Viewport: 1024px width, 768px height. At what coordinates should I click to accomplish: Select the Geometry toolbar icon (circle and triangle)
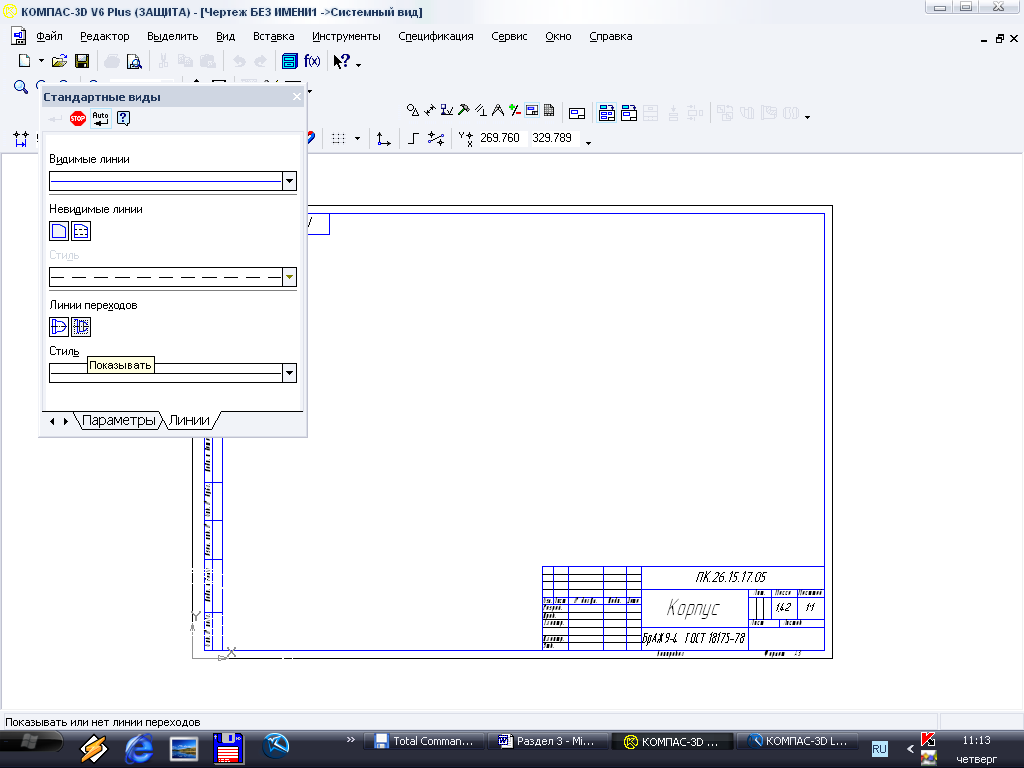[413, 110]
